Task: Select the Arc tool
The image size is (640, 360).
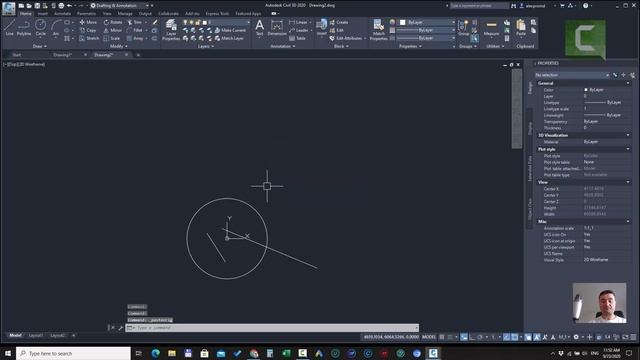Action: pos(56,28)
